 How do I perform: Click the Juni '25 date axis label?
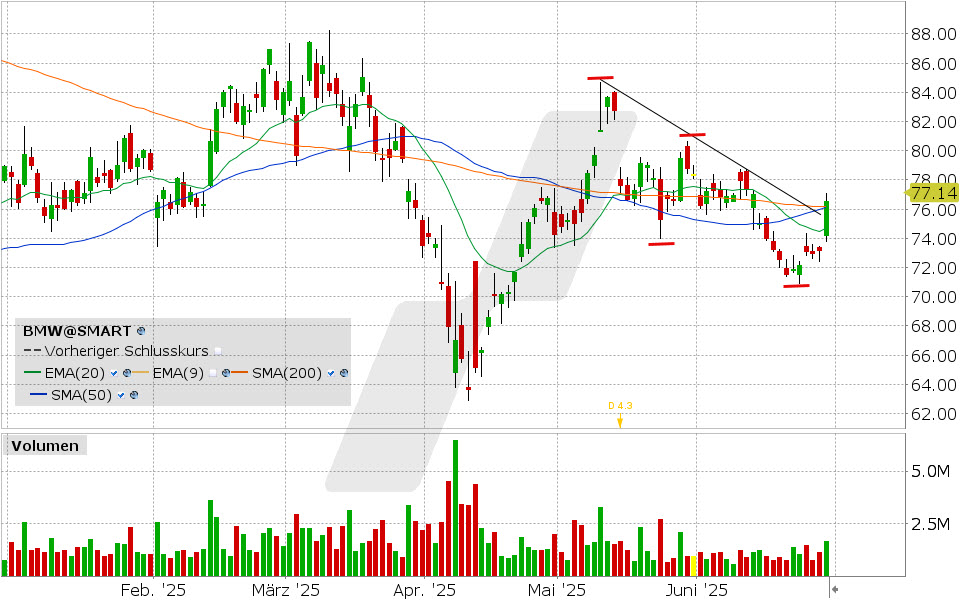tap(697, 590)
